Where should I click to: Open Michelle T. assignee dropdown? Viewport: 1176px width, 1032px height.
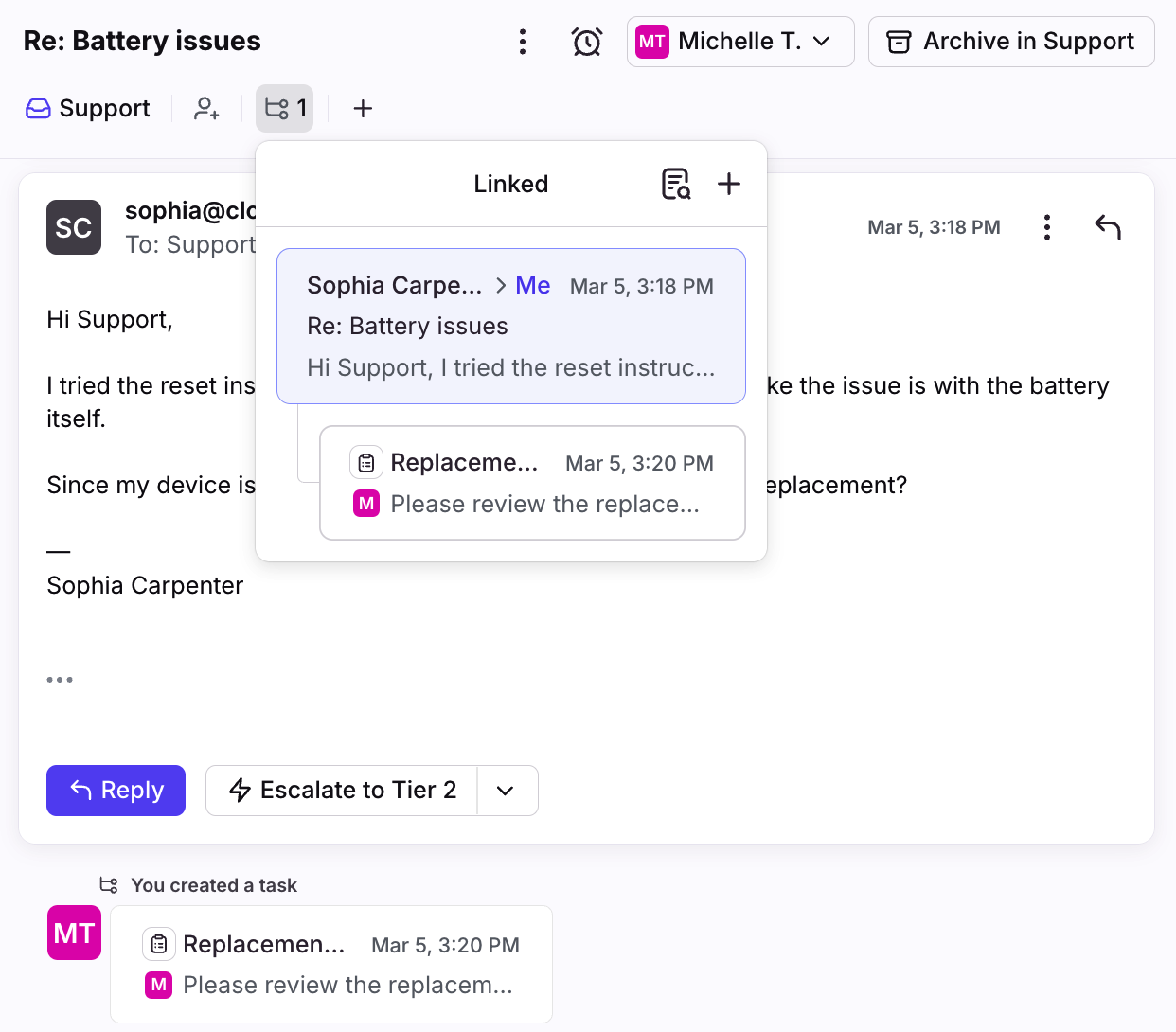[x=740, y=42]
